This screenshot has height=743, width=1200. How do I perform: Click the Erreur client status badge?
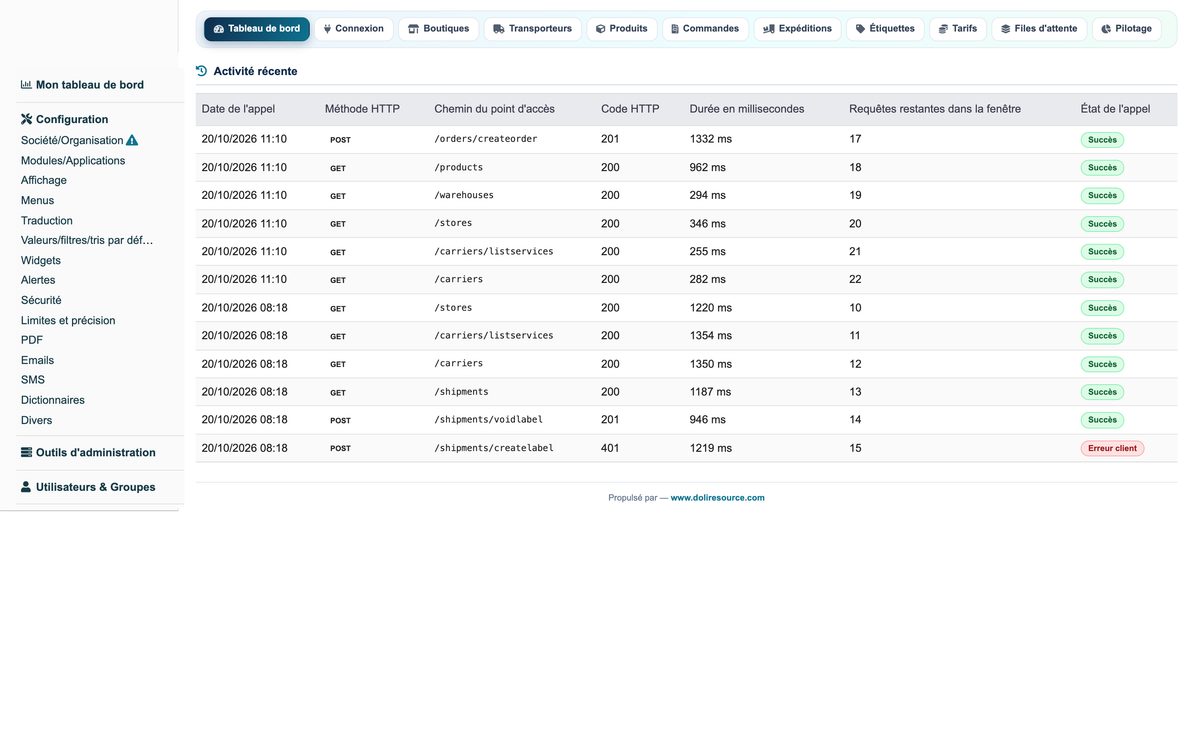1112,448
